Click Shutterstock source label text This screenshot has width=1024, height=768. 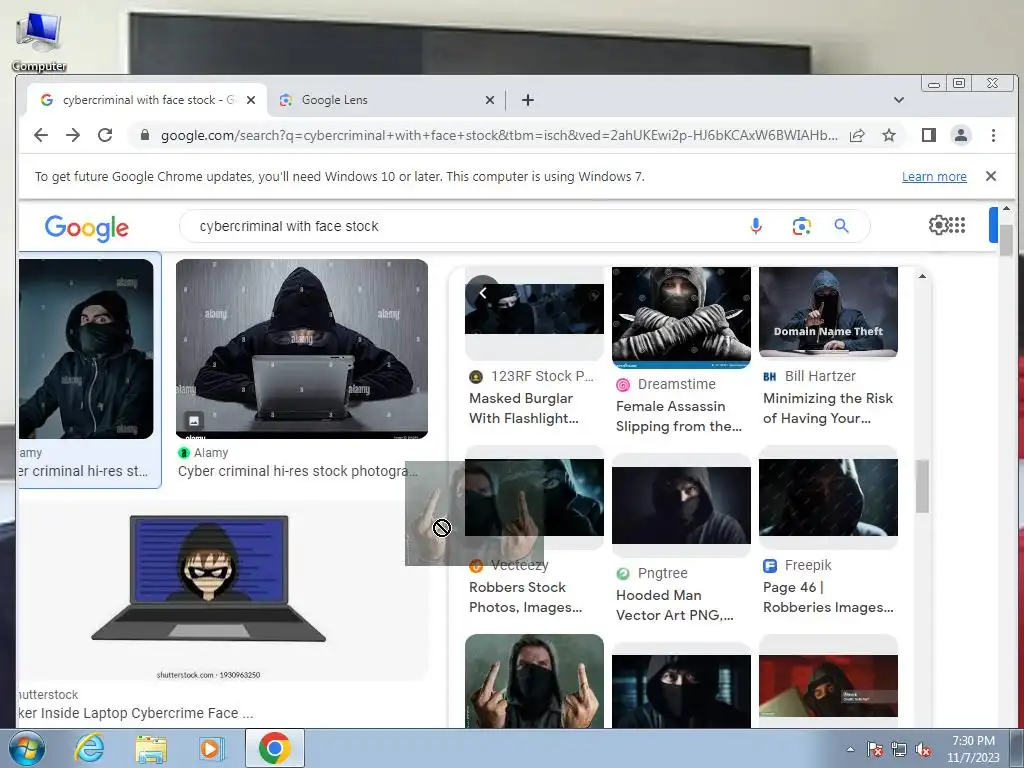pos(48,694)
